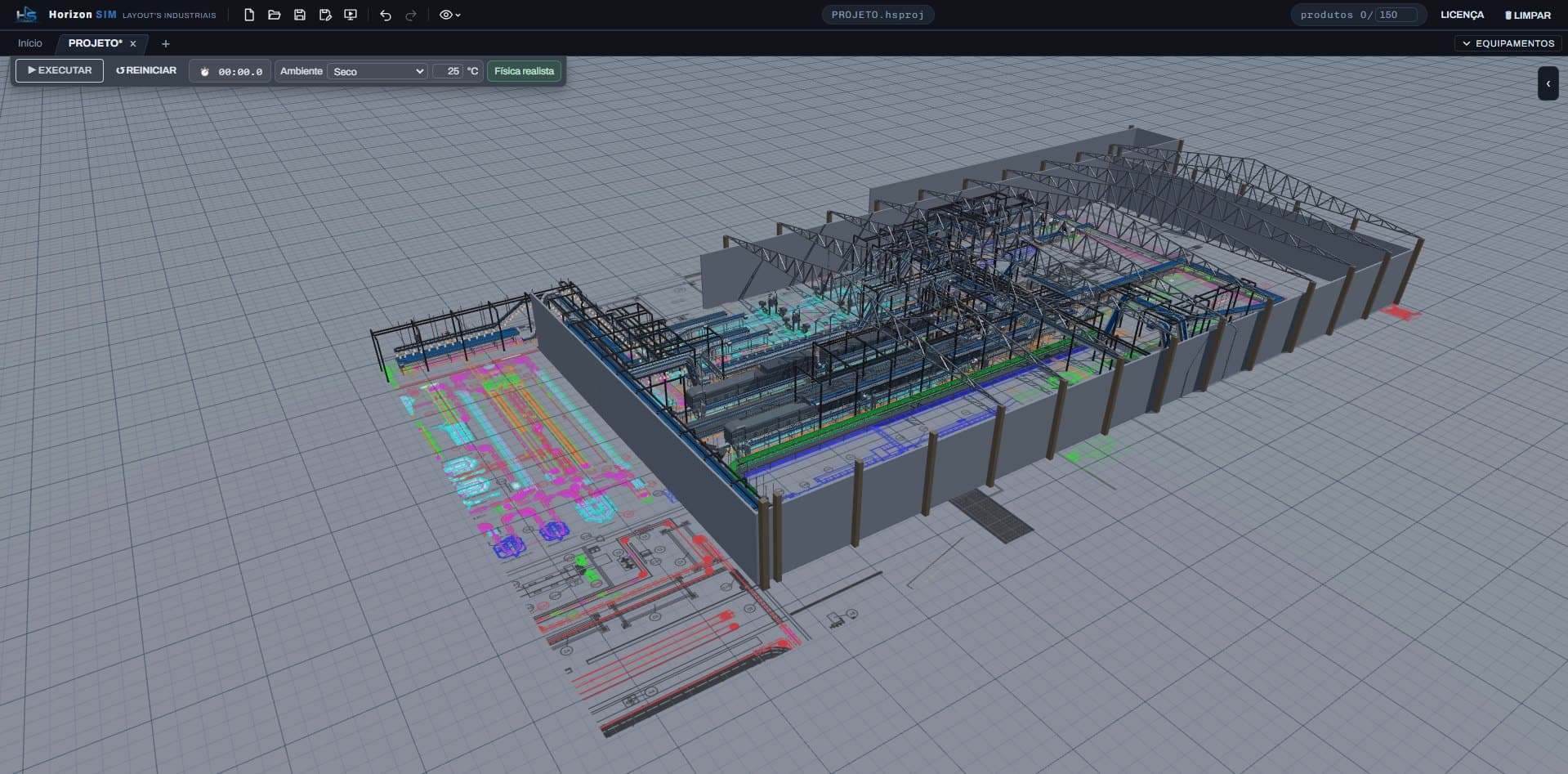Click the 00:00.0 simulation timer

click(x=230, y=71)
